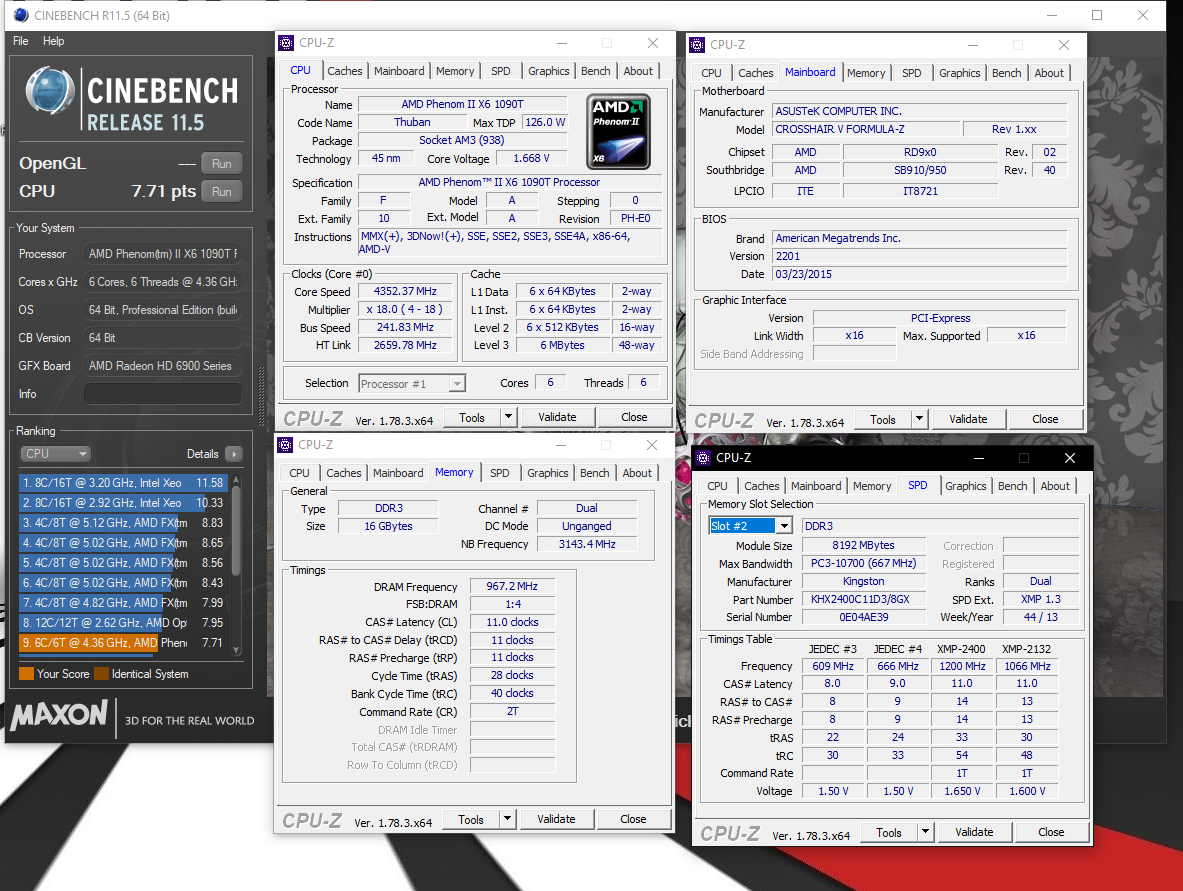This screenshot has width=1183, height=891.
Task: Expand Tools dropdown arrow in Mainboard window
Action: (x=919, y=419)
